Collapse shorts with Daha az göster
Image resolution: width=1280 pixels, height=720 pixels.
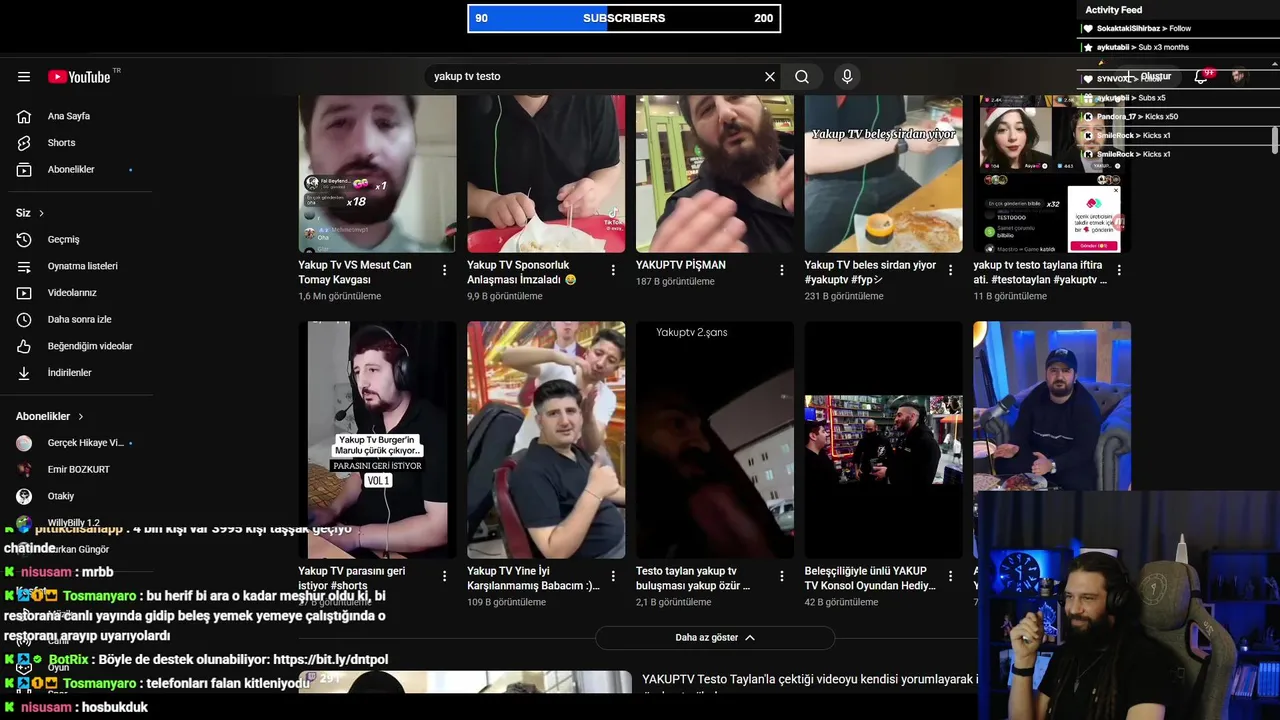715,637
